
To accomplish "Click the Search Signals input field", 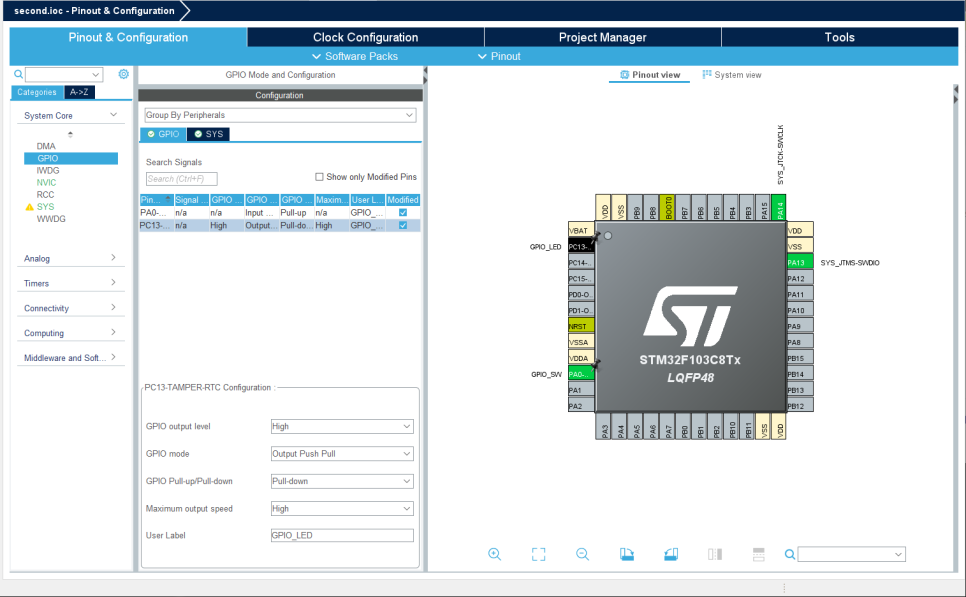I will [182, 179].
